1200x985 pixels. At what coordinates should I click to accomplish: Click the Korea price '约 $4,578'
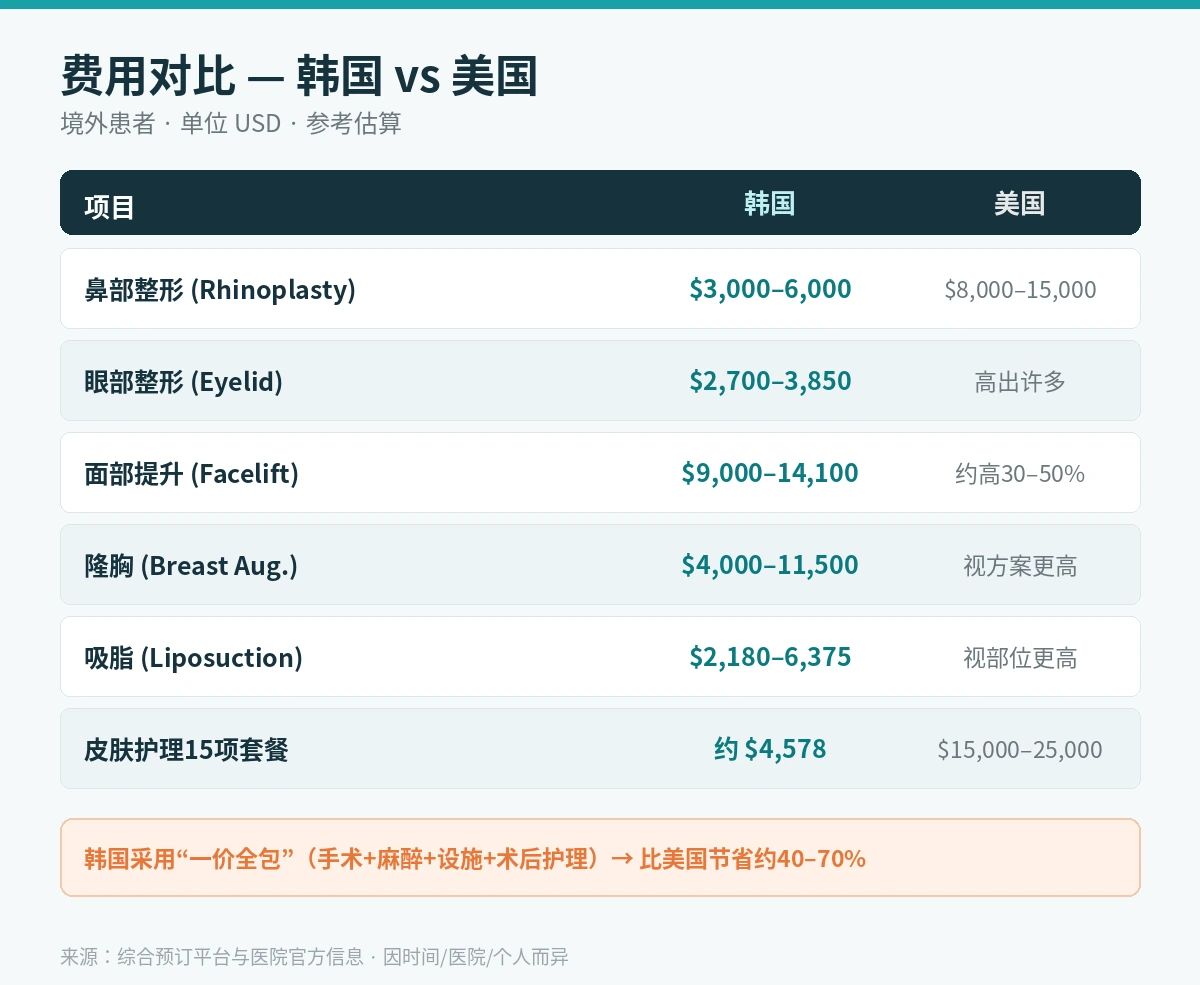click(770, 750)
